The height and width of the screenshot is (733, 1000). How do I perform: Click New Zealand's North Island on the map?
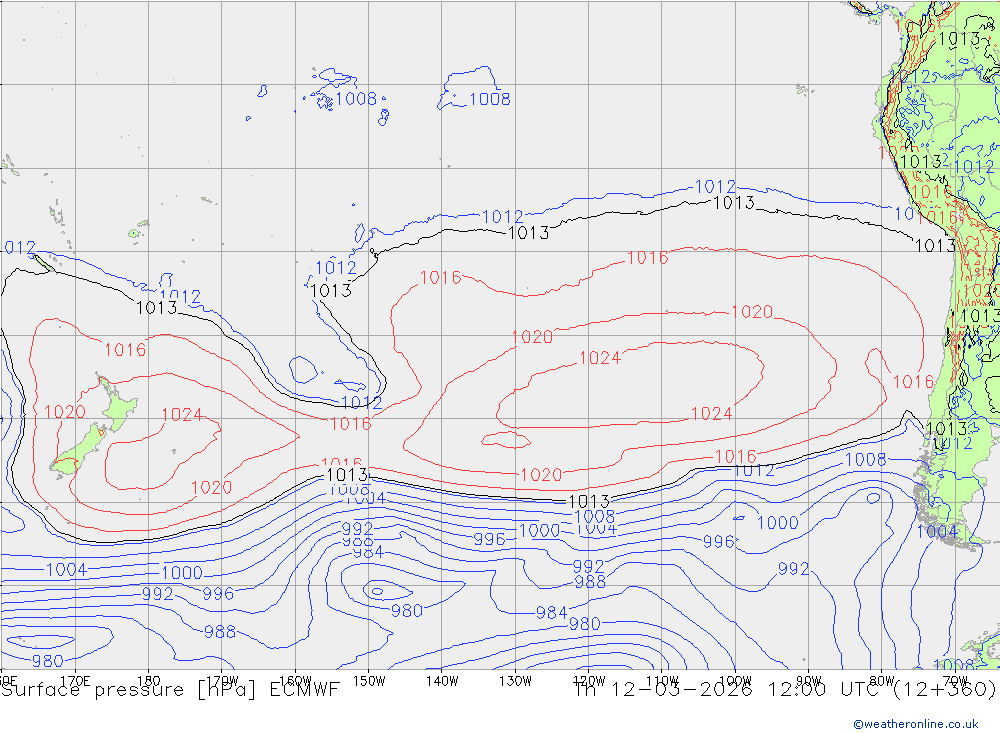[x=116, y=405]
